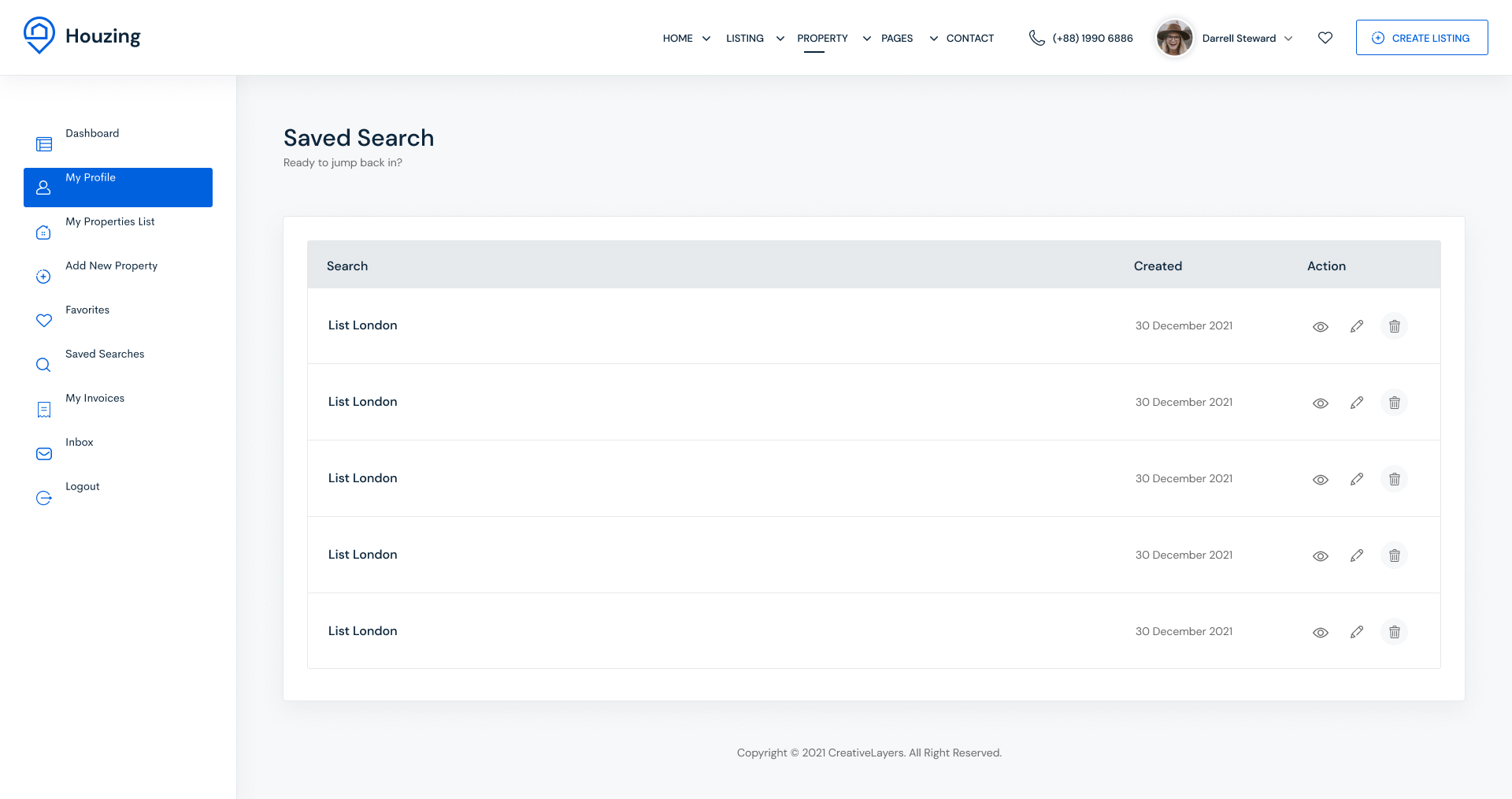Open the CONTACT navigation link
This screenshot has width=1512, height=799.
(969, 39)
